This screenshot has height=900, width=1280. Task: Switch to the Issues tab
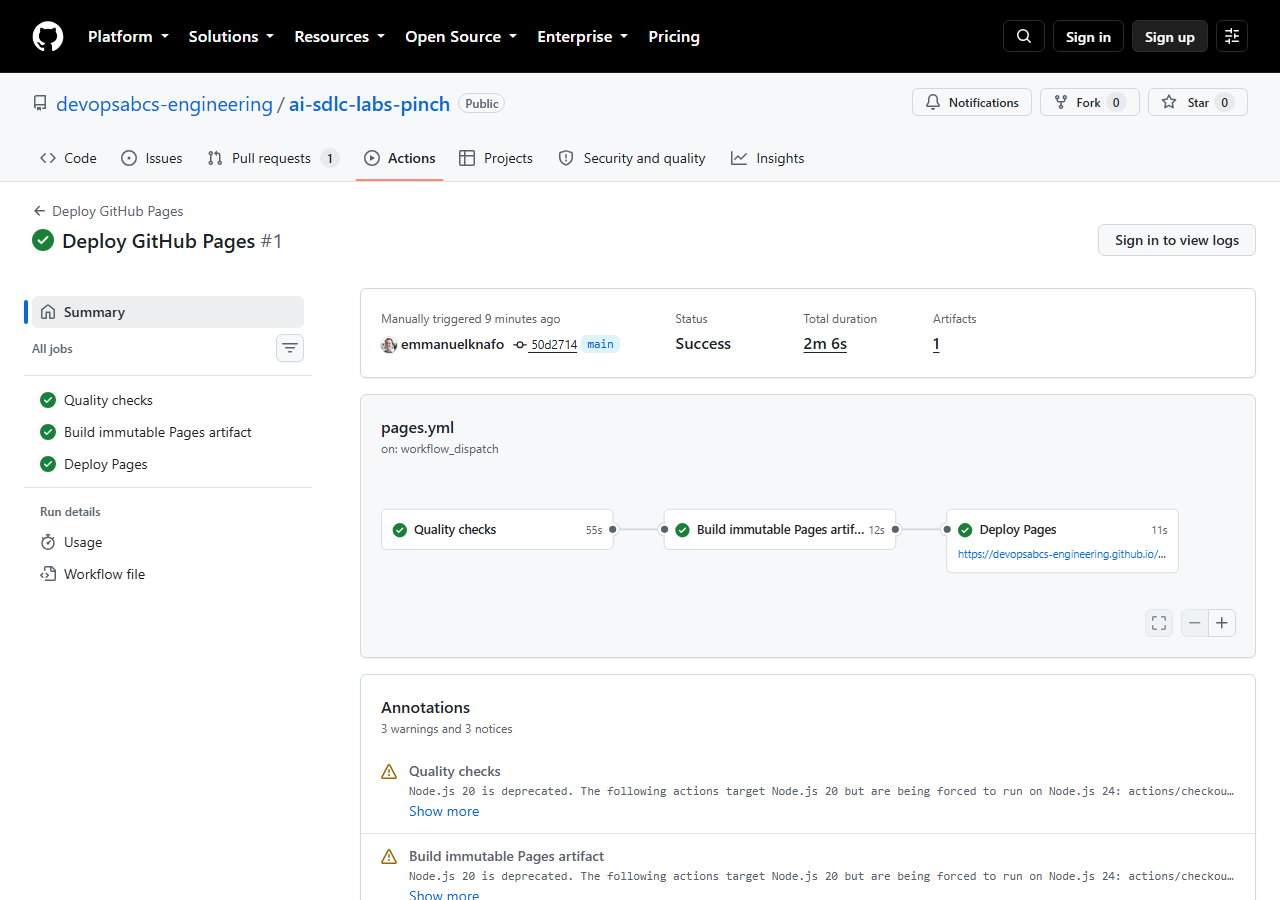coord(151,158)
